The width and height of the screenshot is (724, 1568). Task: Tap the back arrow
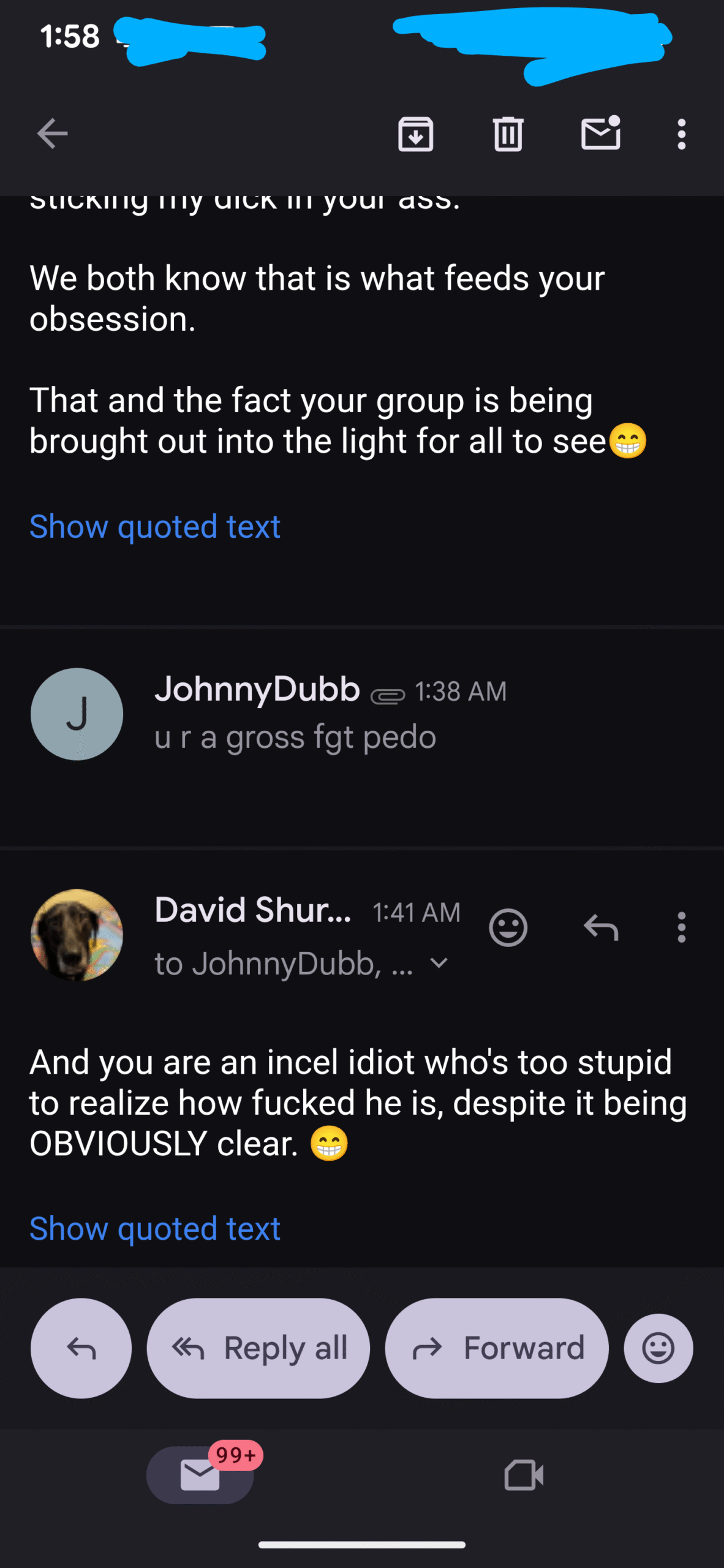coord(52,134)
